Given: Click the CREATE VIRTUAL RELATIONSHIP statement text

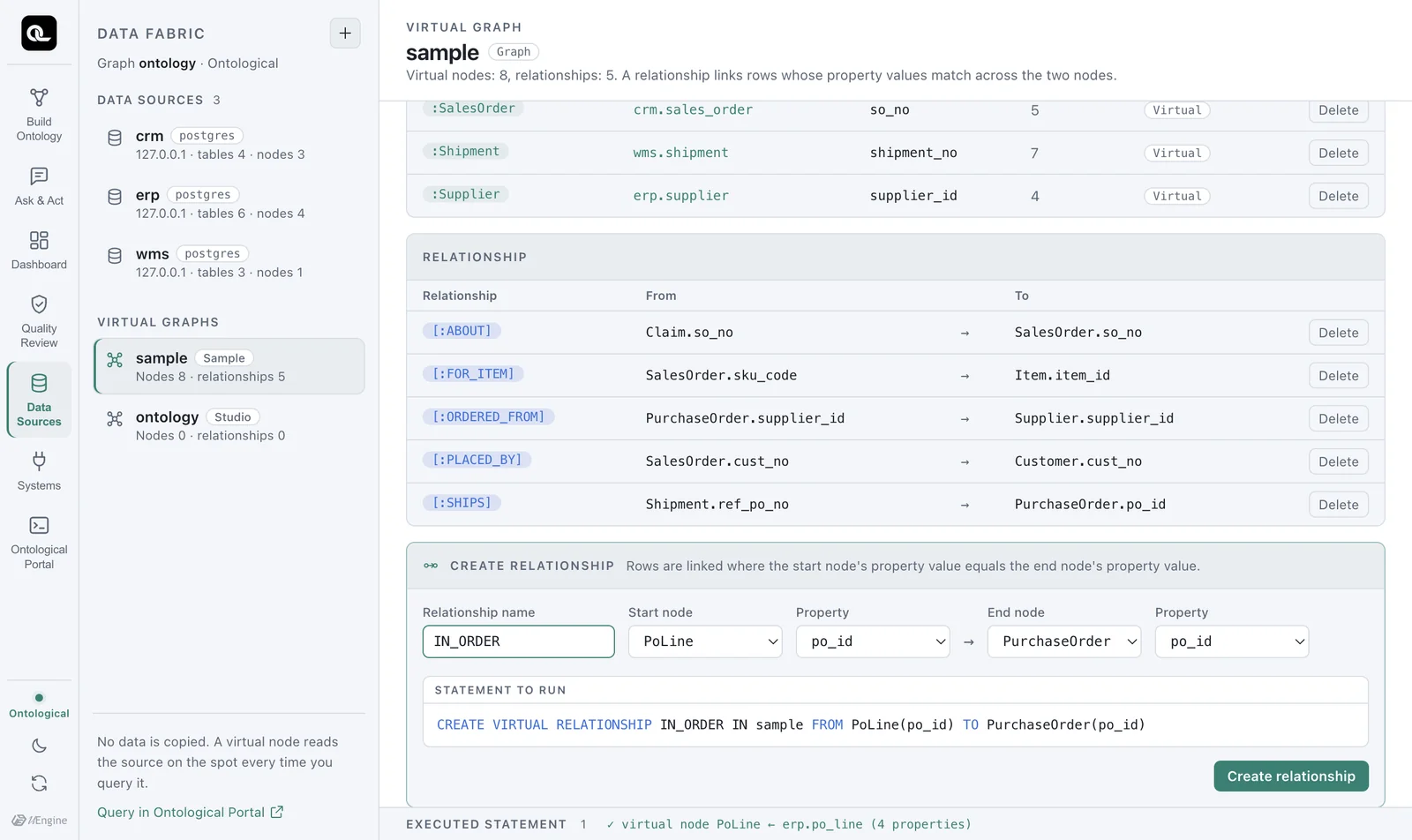Looking at the screenshot, I should [791, 725].
